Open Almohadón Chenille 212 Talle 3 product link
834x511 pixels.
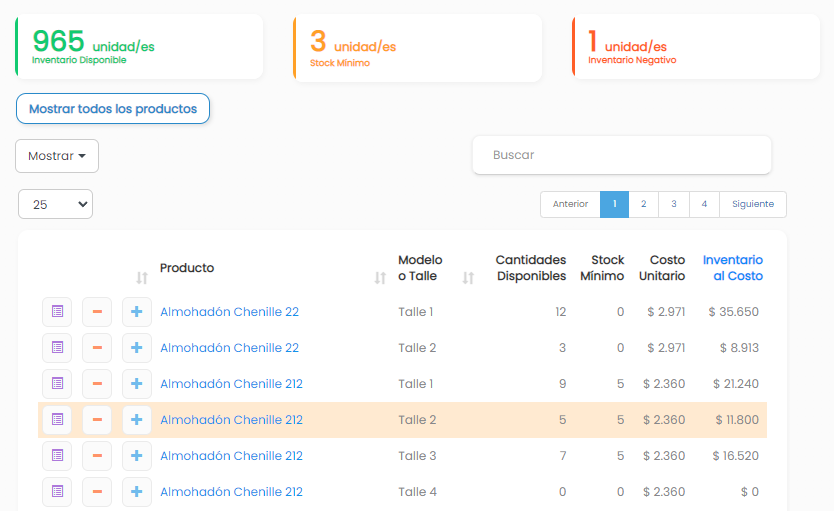(231, 456)
